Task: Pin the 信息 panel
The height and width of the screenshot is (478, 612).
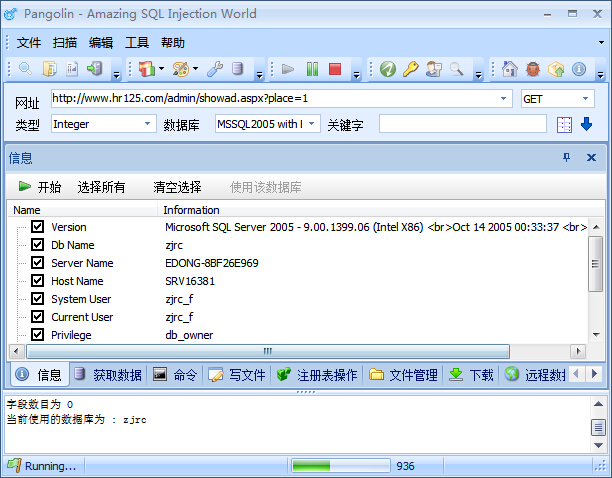Action: pyautogui.click(x=566, y=157)
